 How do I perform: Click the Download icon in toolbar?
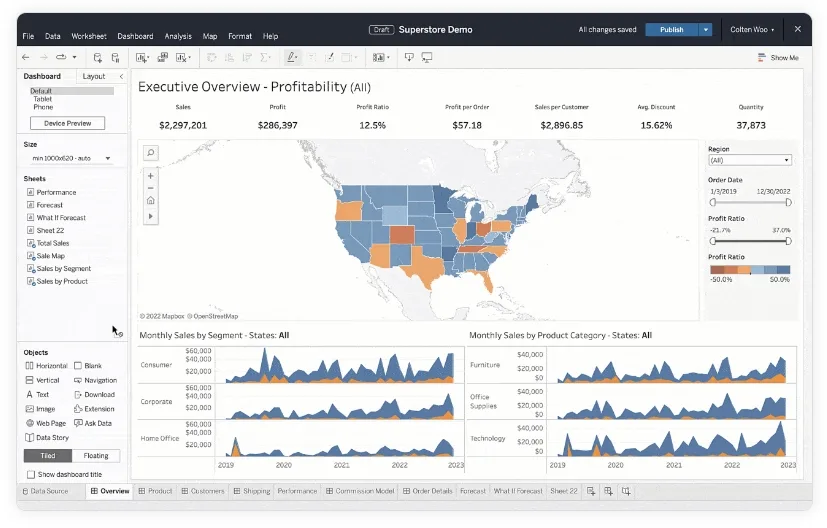409,57
